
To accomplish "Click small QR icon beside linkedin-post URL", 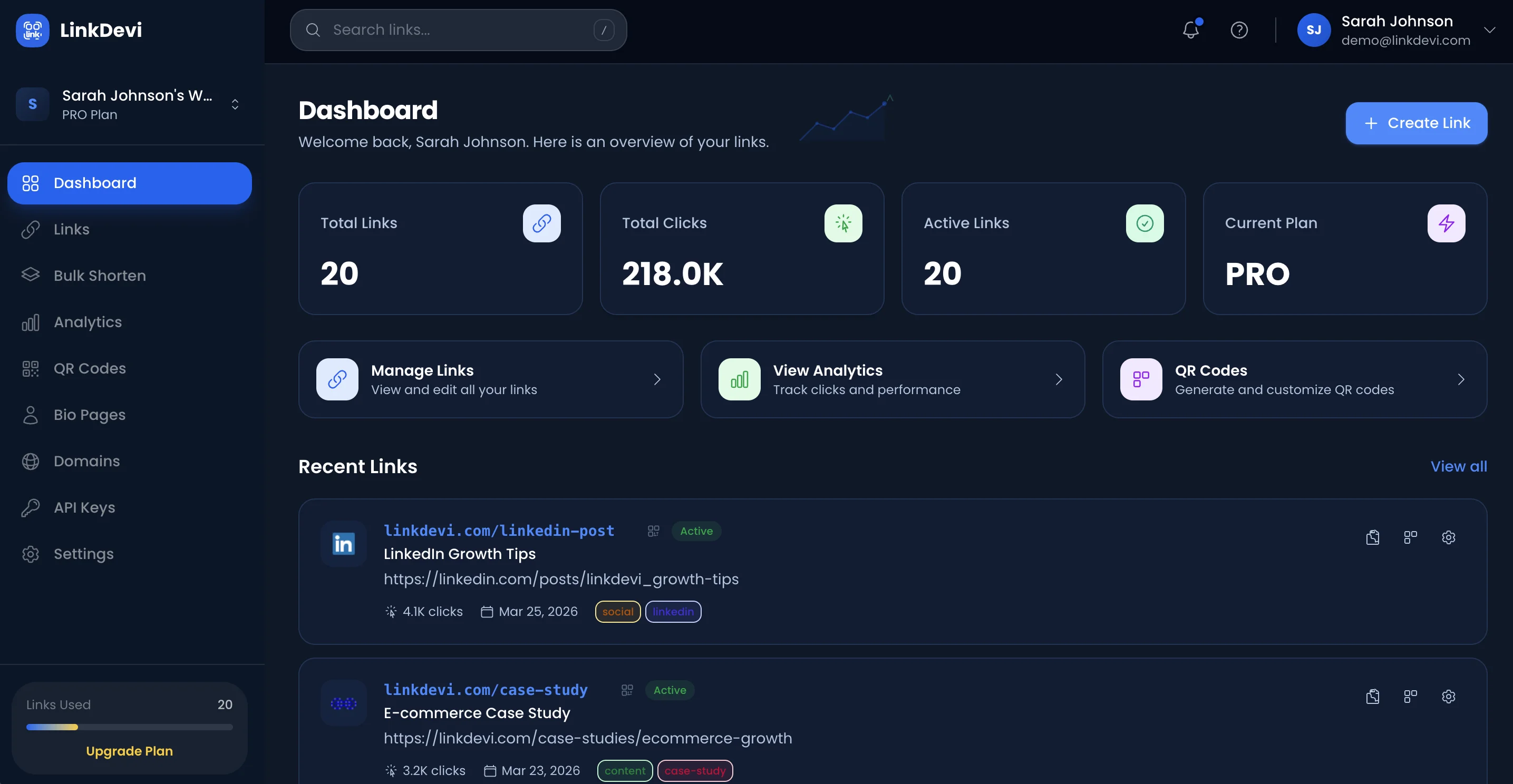I will 653,531.
